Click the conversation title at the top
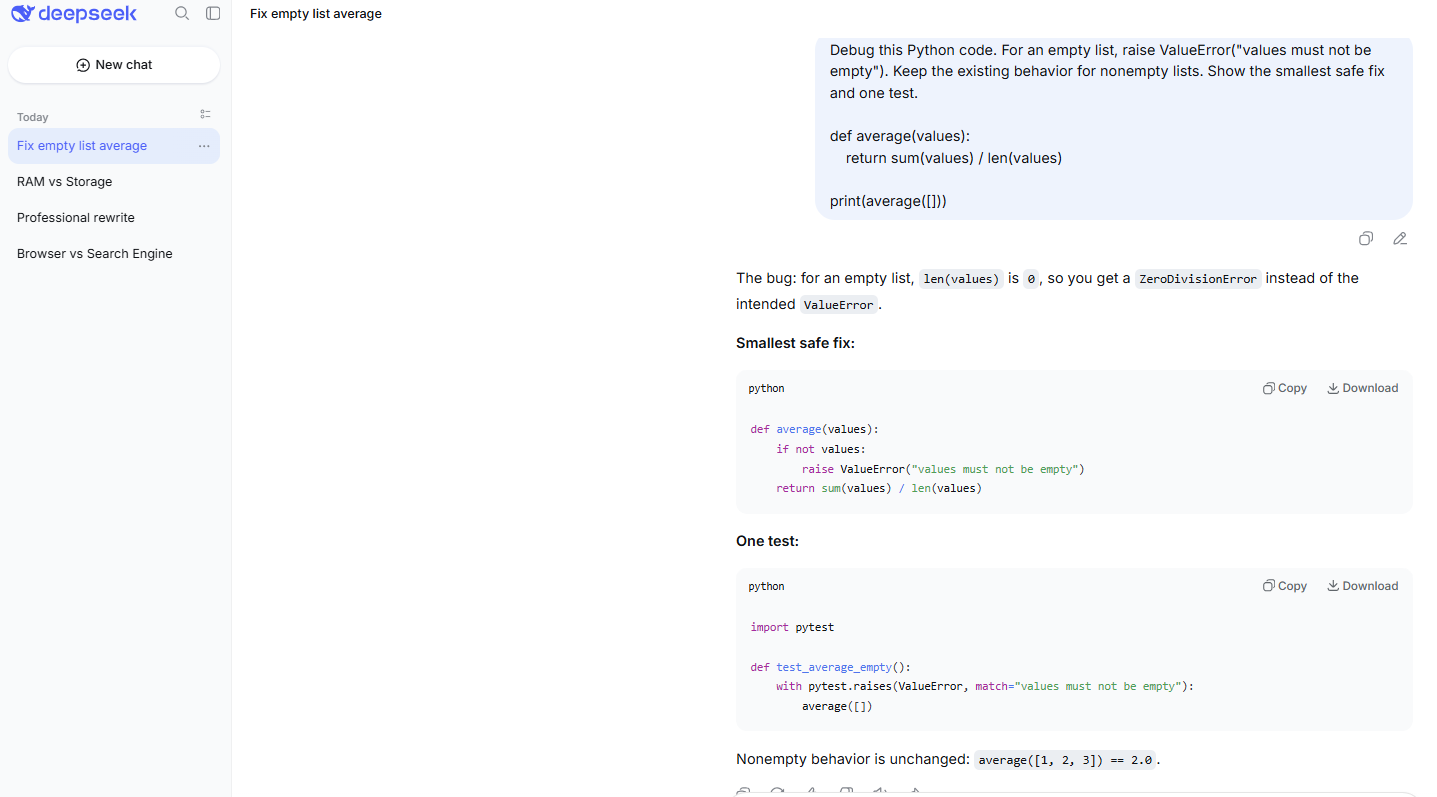 [x=316, y=14]
